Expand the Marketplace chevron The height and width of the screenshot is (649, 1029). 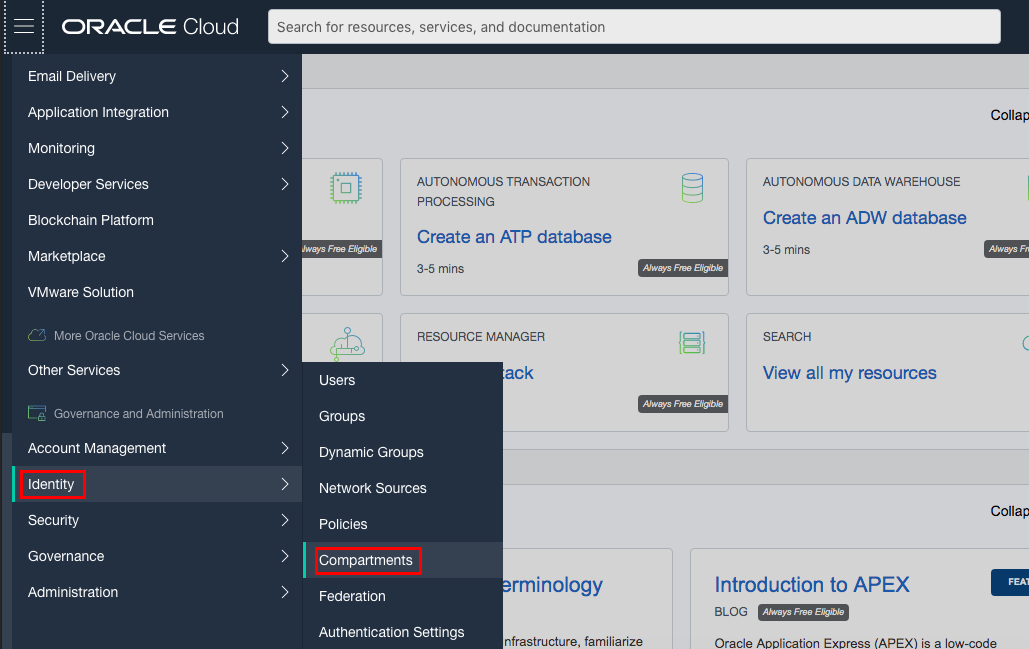[285, 256]
